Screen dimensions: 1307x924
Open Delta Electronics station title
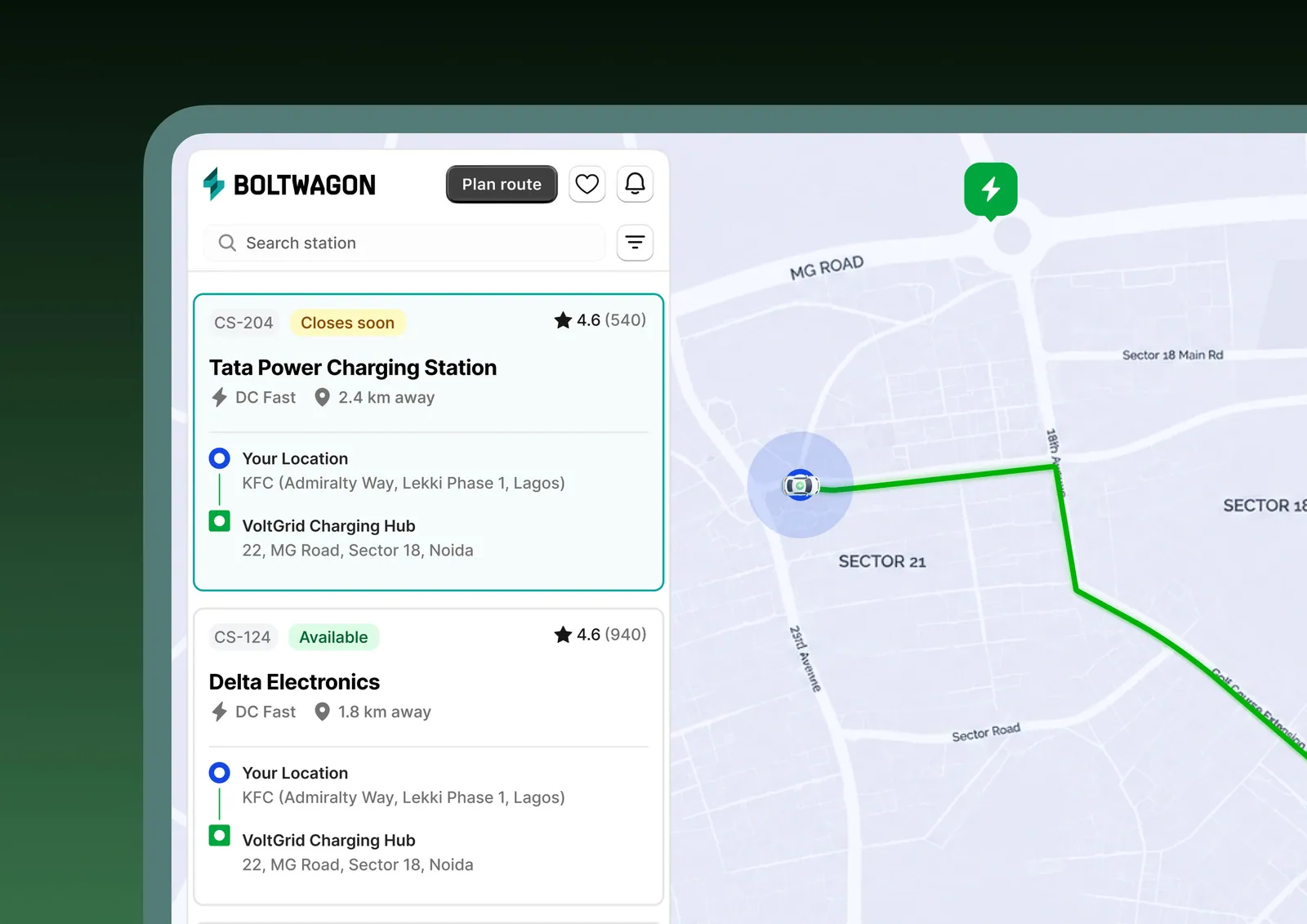point(294,682)
